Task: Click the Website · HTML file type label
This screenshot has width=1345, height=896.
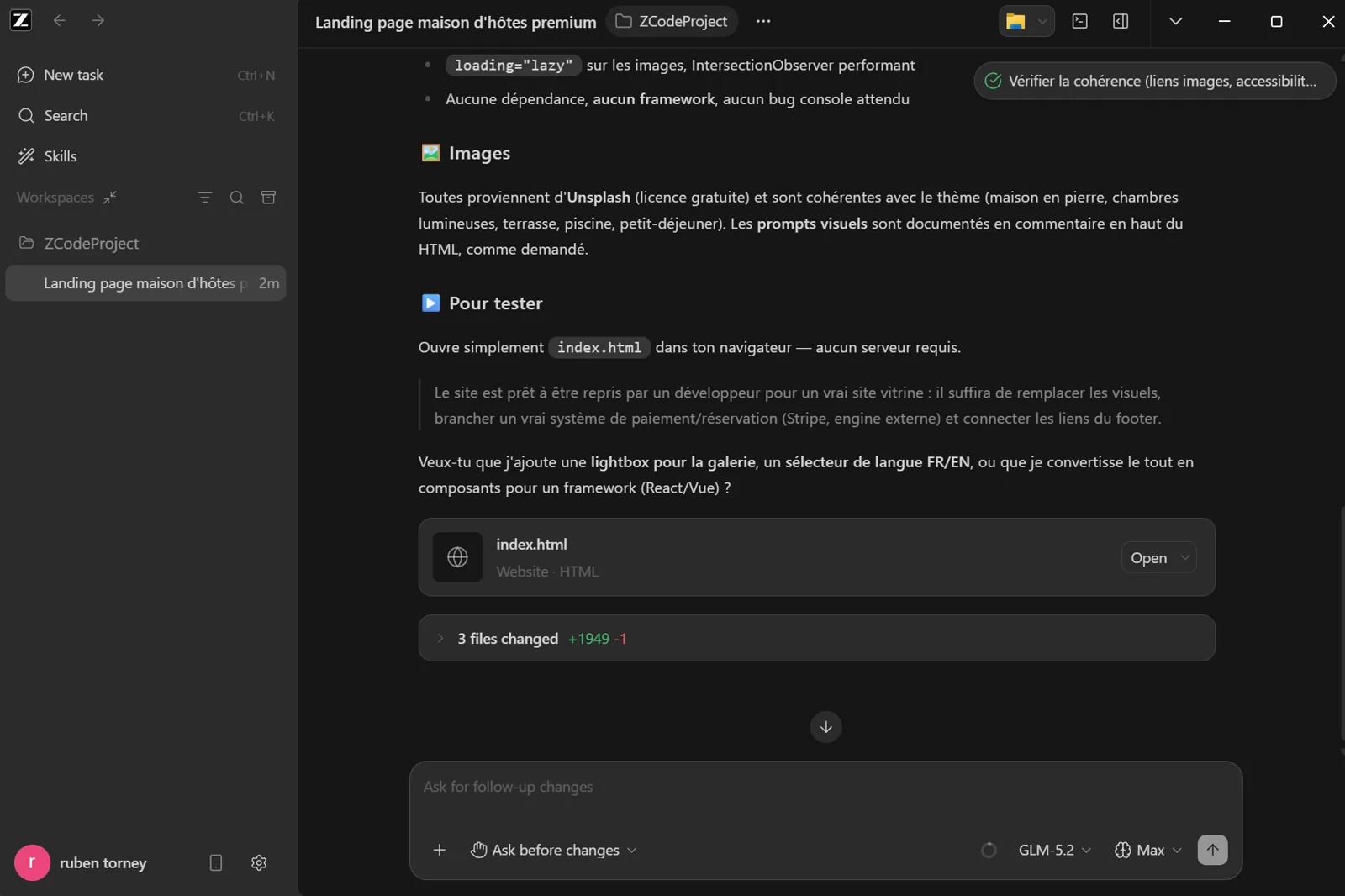Action: pos(547,572)
